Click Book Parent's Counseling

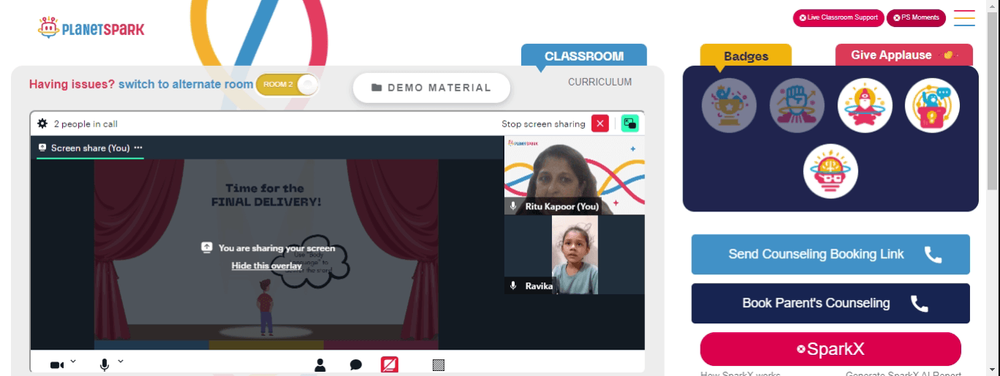pos(830,303)
